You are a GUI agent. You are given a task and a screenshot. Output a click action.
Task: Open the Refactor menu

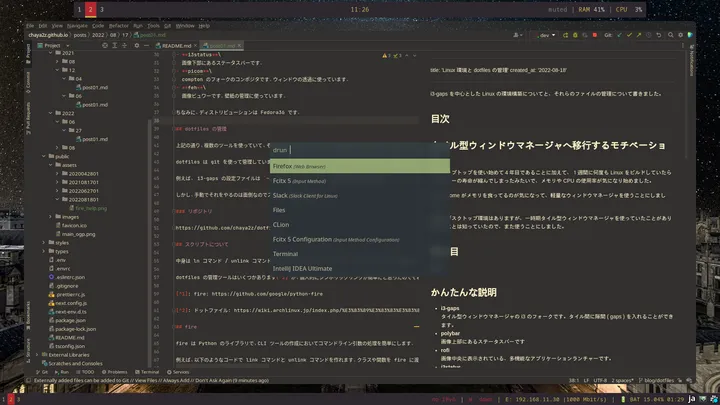(x=118, y=26)
